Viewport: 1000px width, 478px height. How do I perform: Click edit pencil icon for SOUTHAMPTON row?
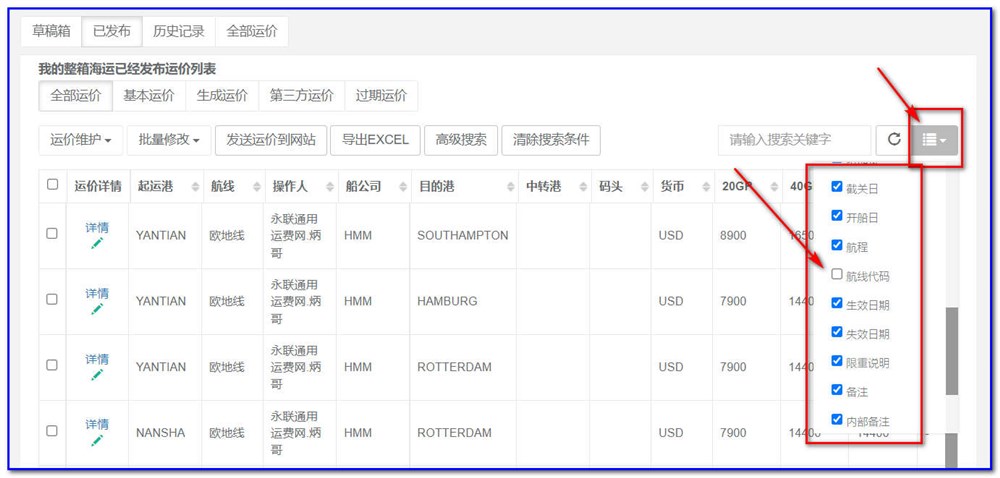coord(97,243)
